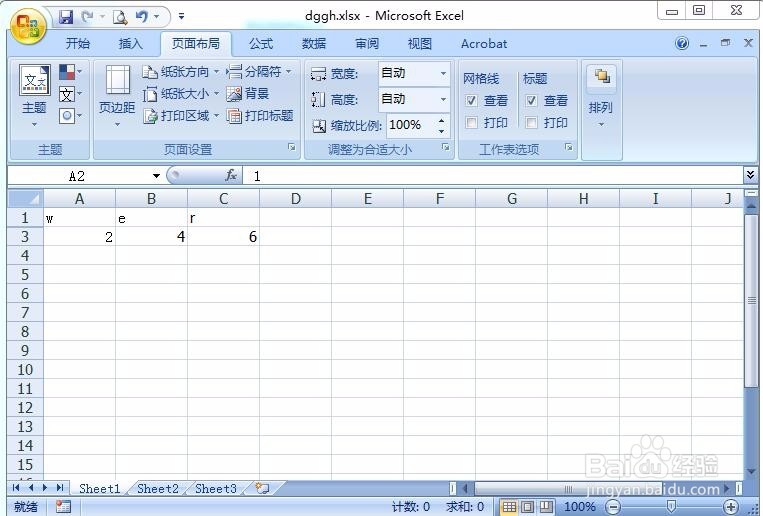
Task: Go to the first sheet tab arrow
Action: tap(16, 488)
